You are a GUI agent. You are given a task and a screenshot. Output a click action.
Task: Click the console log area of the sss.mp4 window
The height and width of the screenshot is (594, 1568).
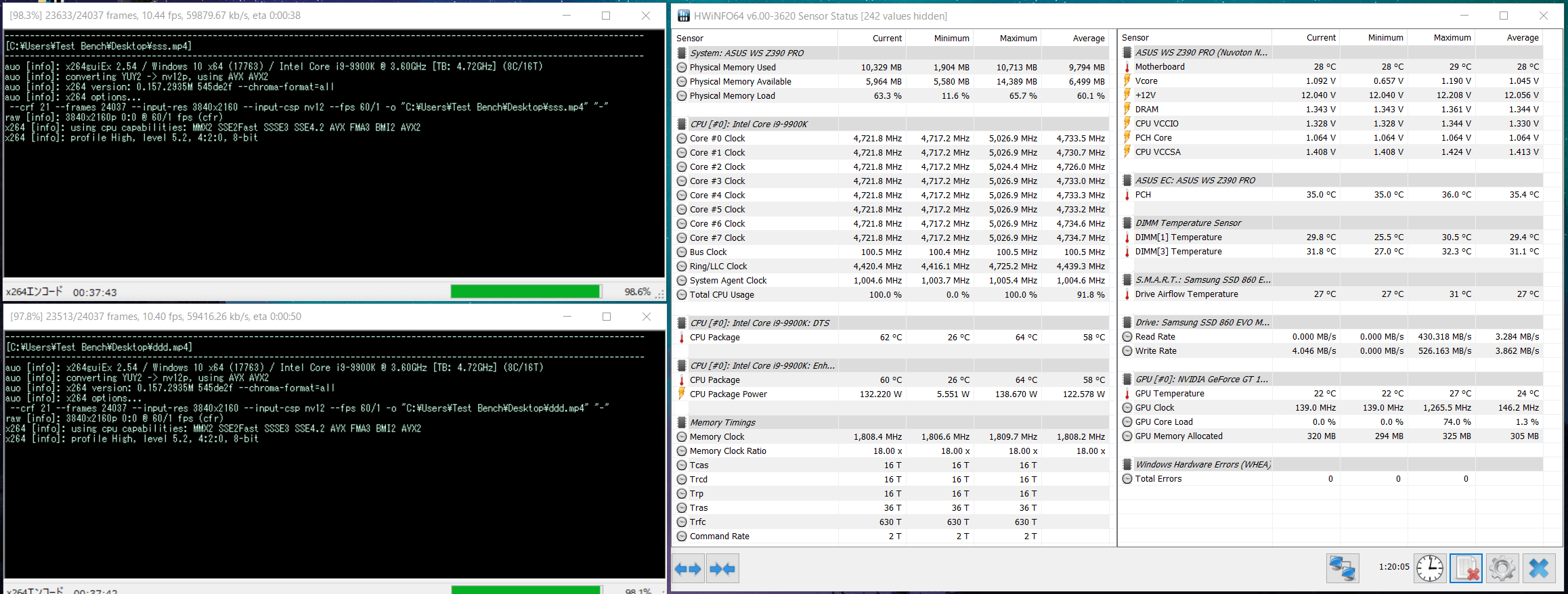[x=334, y=154]
